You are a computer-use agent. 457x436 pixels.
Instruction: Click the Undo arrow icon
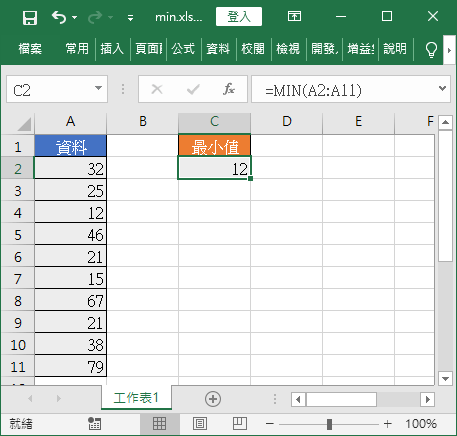[59, 17]
